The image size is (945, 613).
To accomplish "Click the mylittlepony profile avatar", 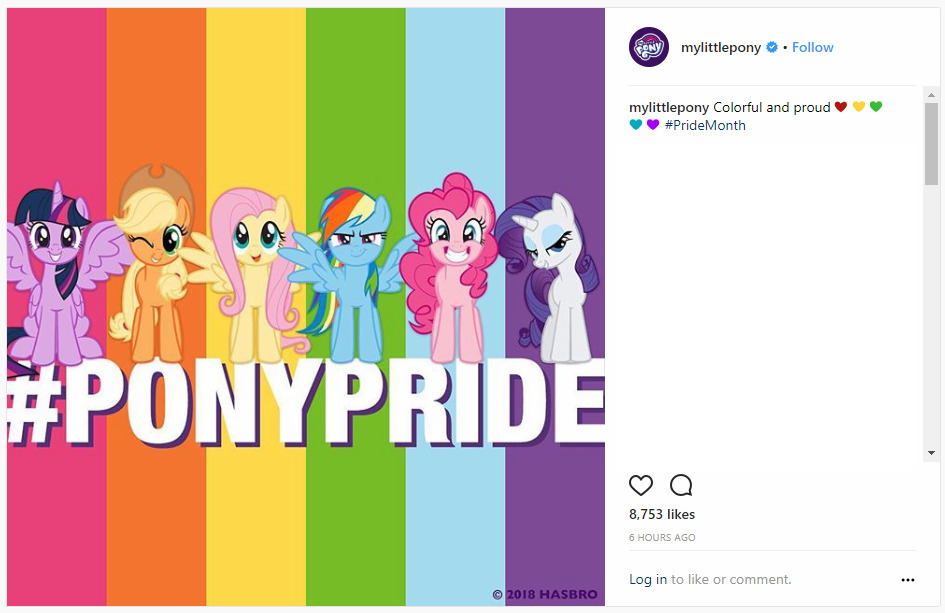I will [648, 47].
